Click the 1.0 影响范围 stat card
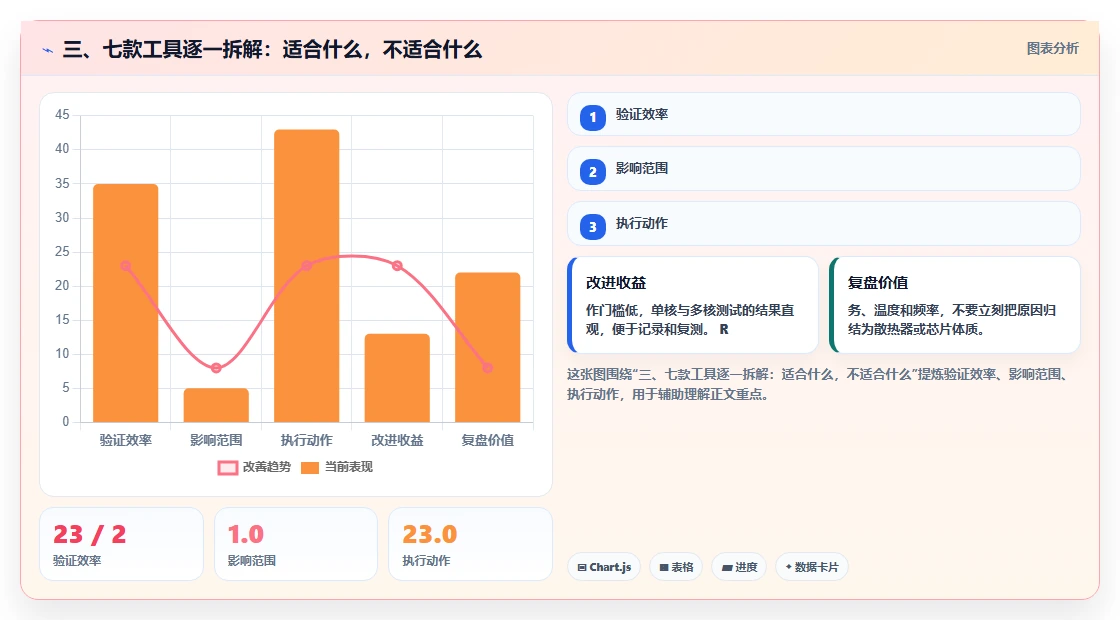The width and height of the screenshot is (1120, 620). (x=296, y=544)
